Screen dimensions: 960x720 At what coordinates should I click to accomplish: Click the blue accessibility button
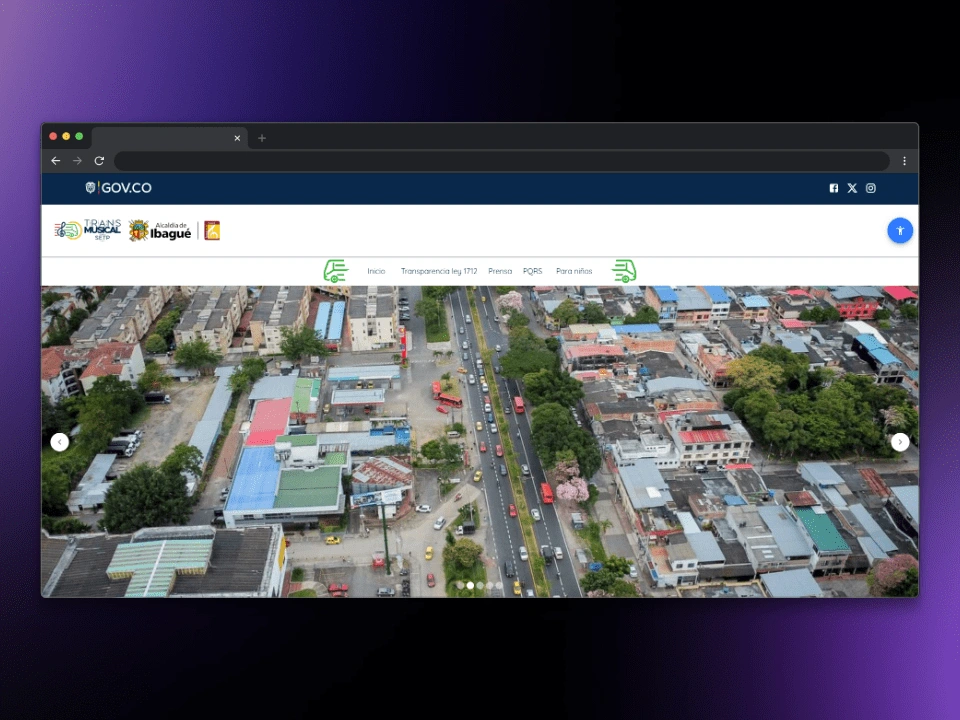pyautogui.click(x=899, y=231)
